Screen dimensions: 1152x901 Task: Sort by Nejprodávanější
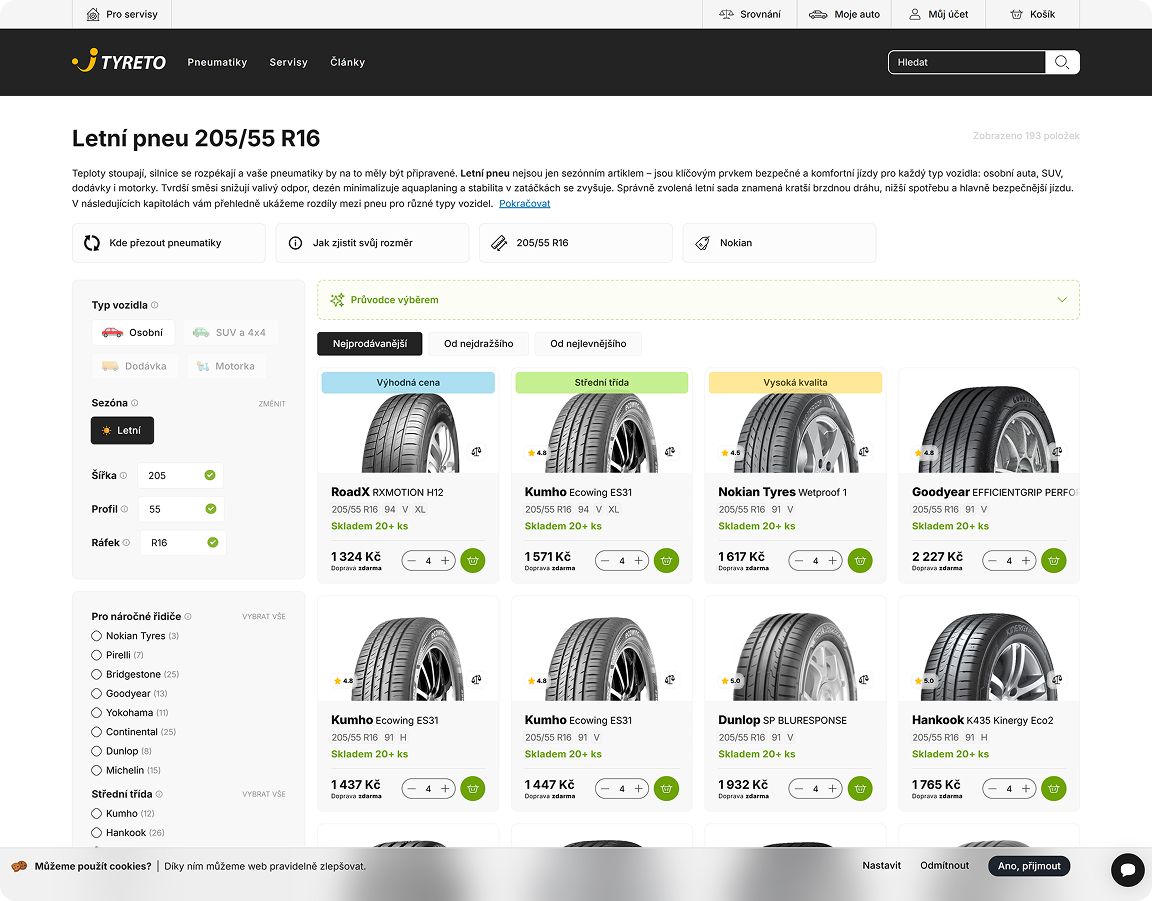(370, 343)
